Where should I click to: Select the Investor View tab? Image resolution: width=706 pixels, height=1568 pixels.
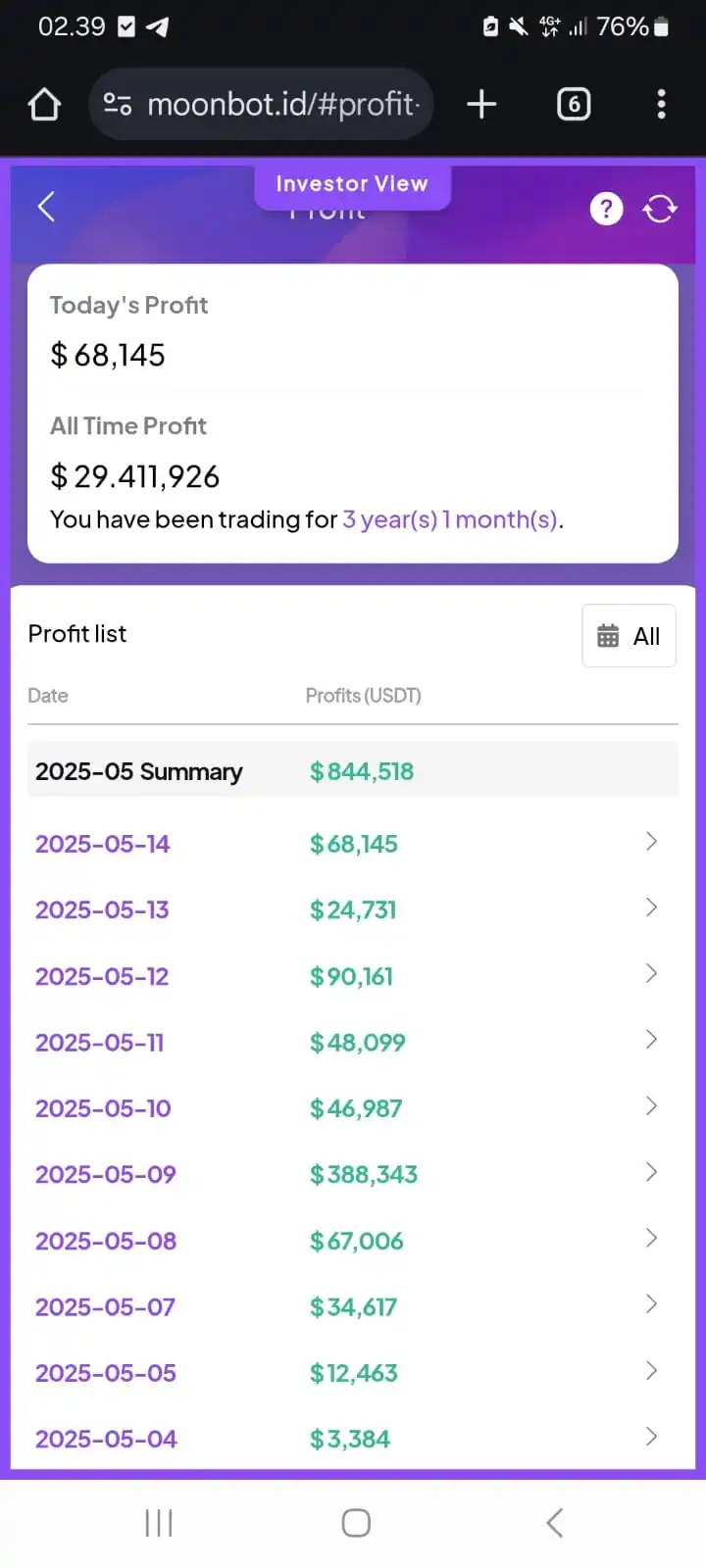click(352, 184)
